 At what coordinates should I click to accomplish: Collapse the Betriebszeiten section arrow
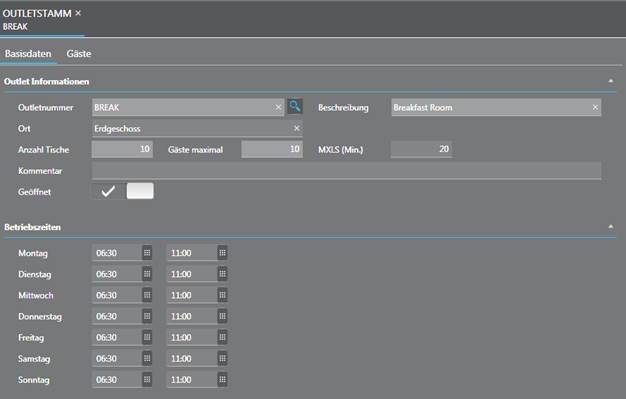[610, 227]
